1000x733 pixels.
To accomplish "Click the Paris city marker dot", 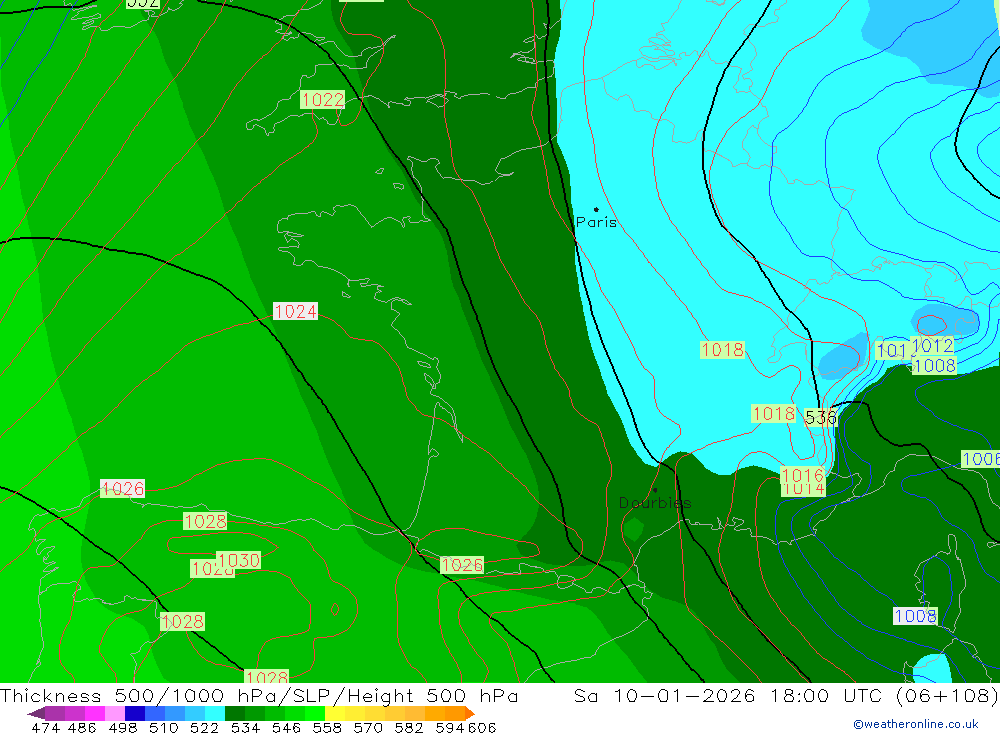I will pos(596,210).
